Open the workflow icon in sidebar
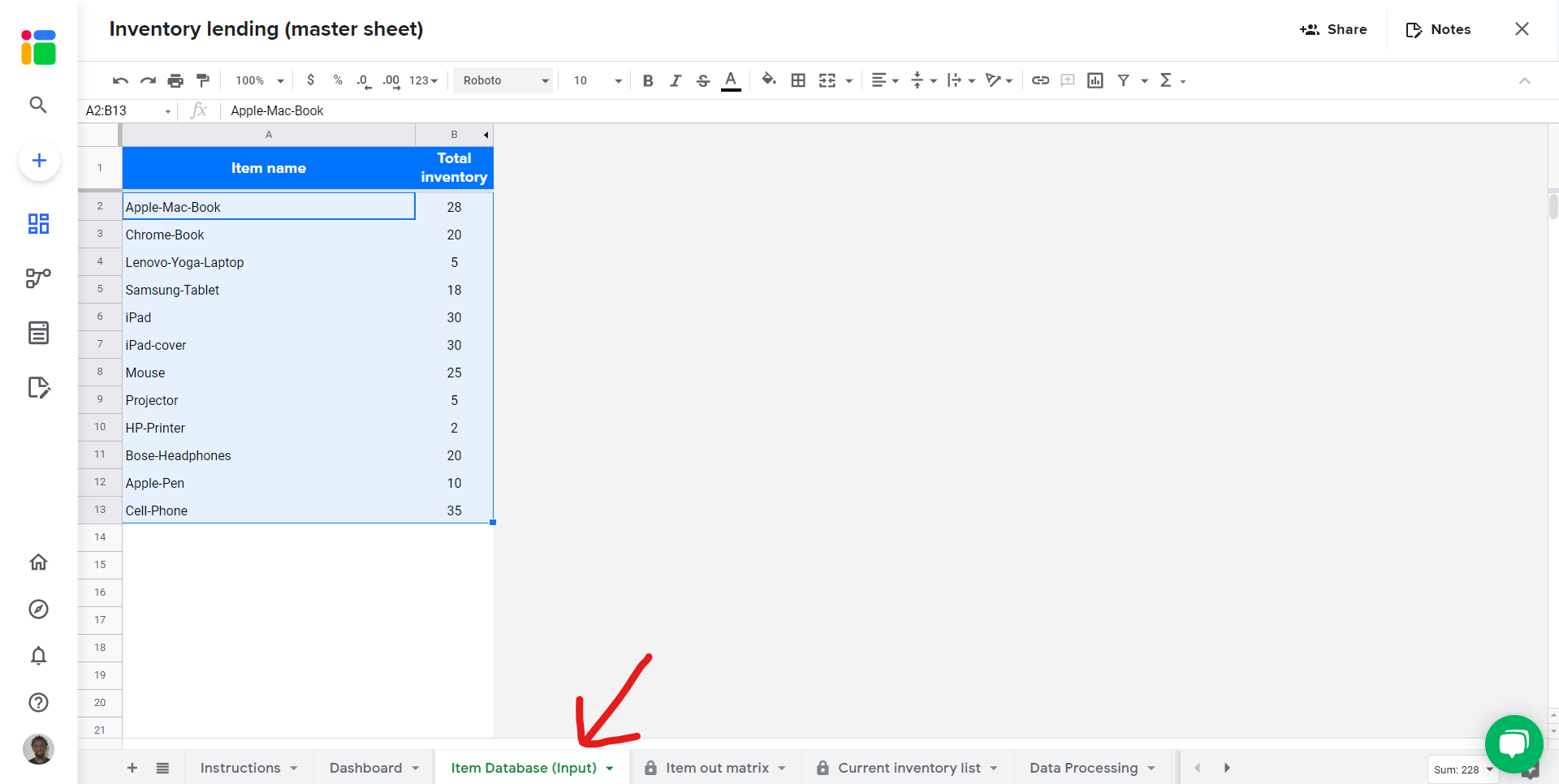The width and height of the screenshot is (1559, 784). (x=38, y=278)
